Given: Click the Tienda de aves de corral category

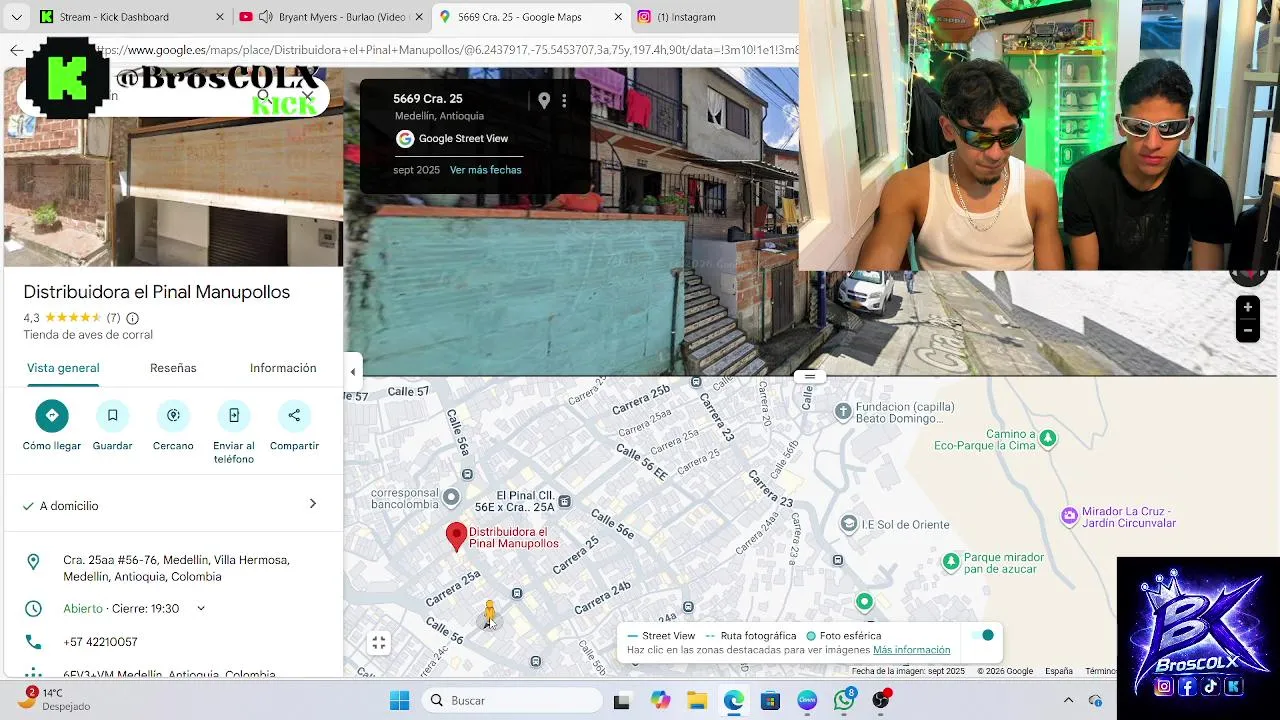Looking at the screenshot, I should point(88,335).
